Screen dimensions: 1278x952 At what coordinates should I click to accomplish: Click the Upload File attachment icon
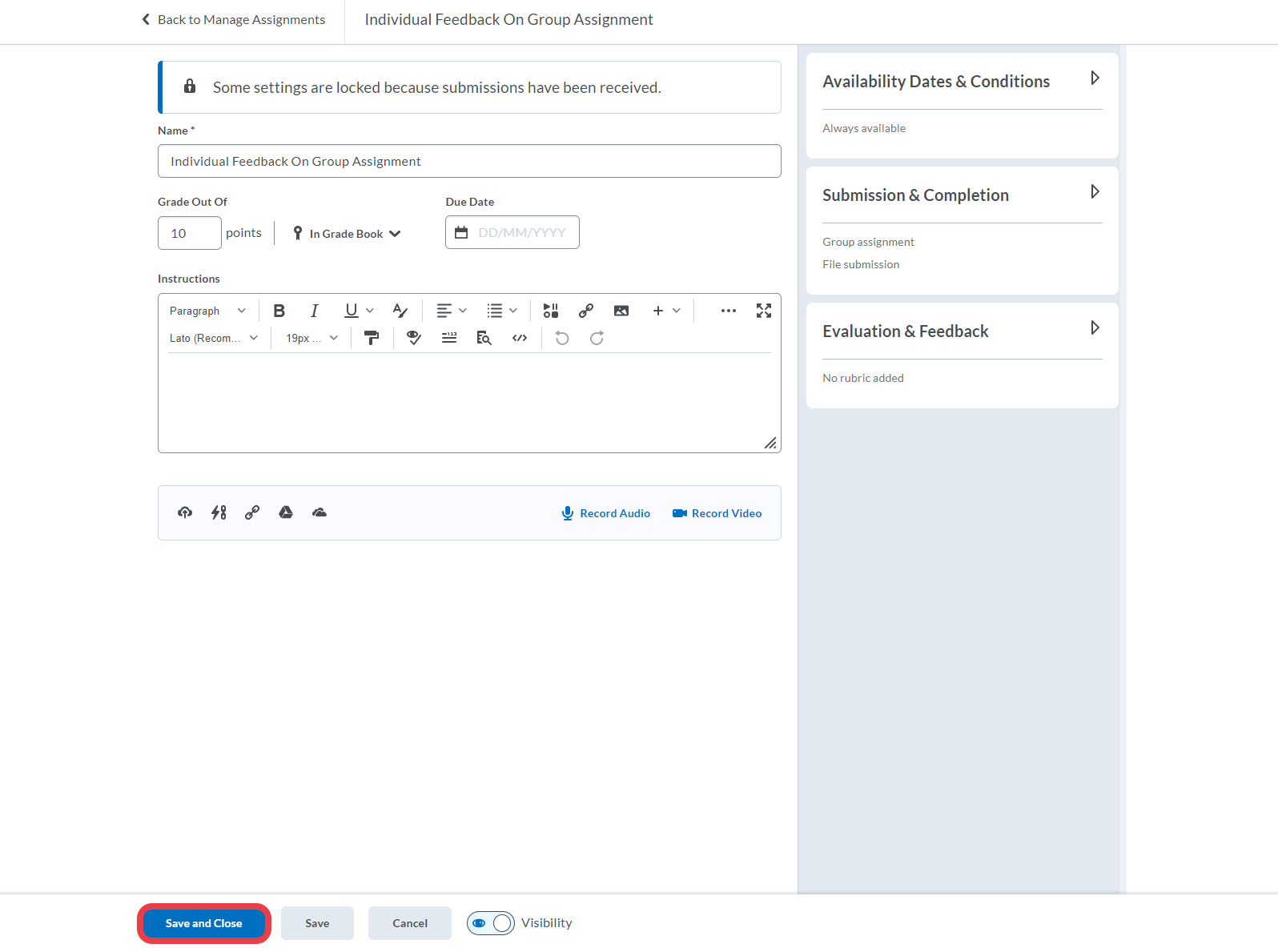(185, 512)
